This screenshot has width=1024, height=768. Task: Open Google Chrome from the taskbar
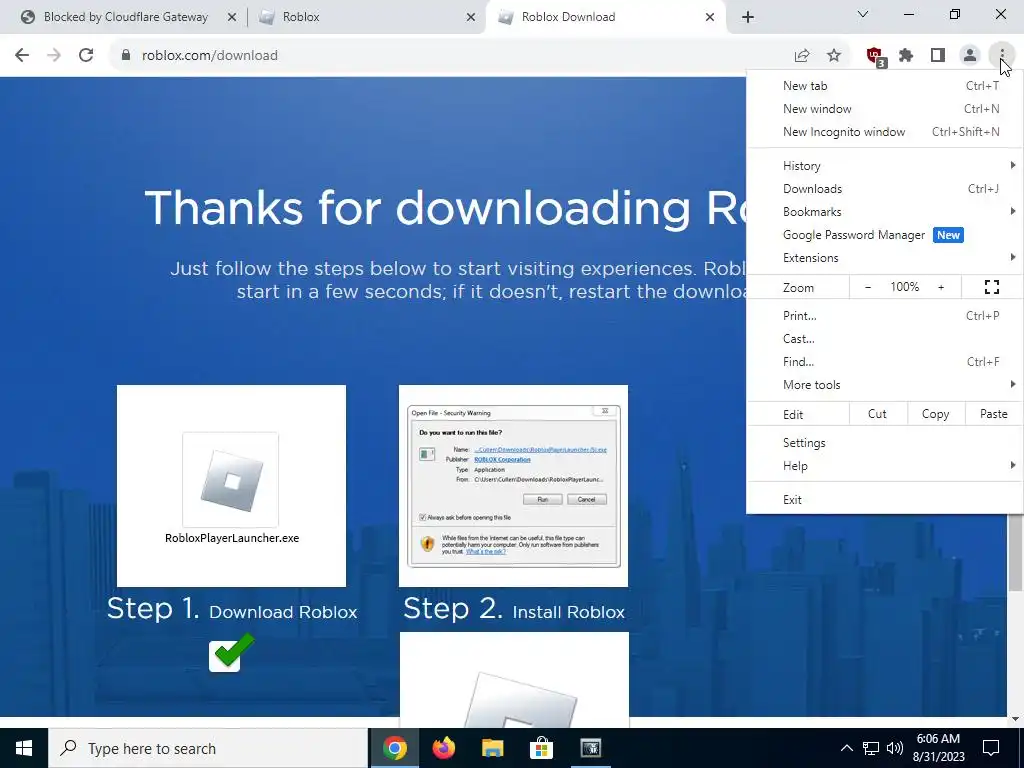(394, 748)
